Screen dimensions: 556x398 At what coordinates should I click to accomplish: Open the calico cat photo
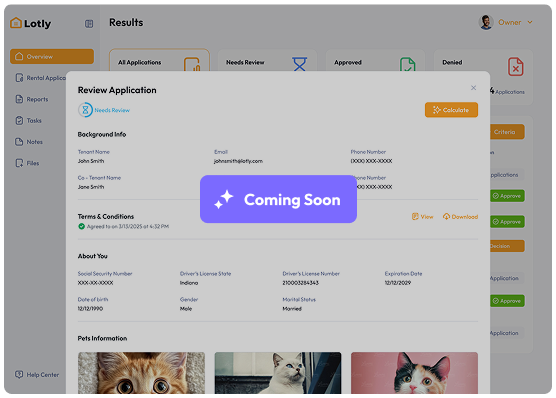415,373
